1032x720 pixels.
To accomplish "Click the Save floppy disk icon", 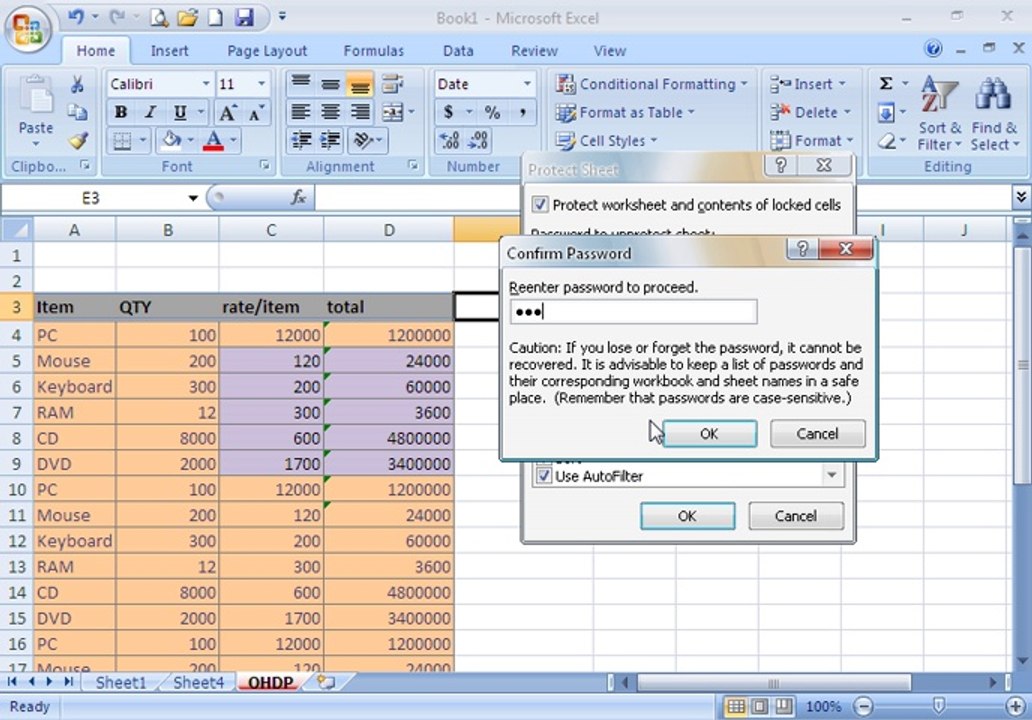I will (244, 16).
